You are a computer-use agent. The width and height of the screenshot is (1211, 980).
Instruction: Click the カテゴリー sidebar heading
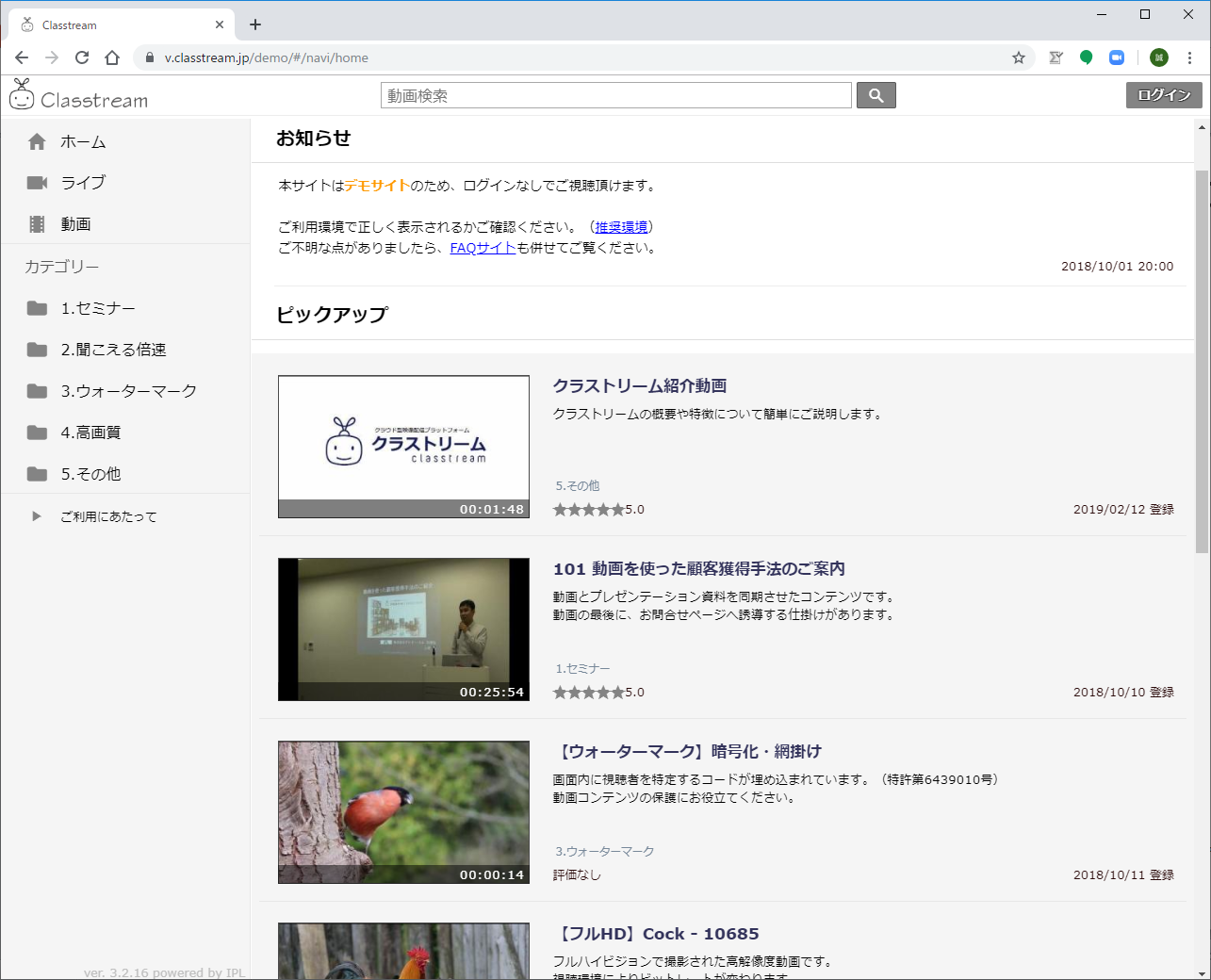[62, 267]
